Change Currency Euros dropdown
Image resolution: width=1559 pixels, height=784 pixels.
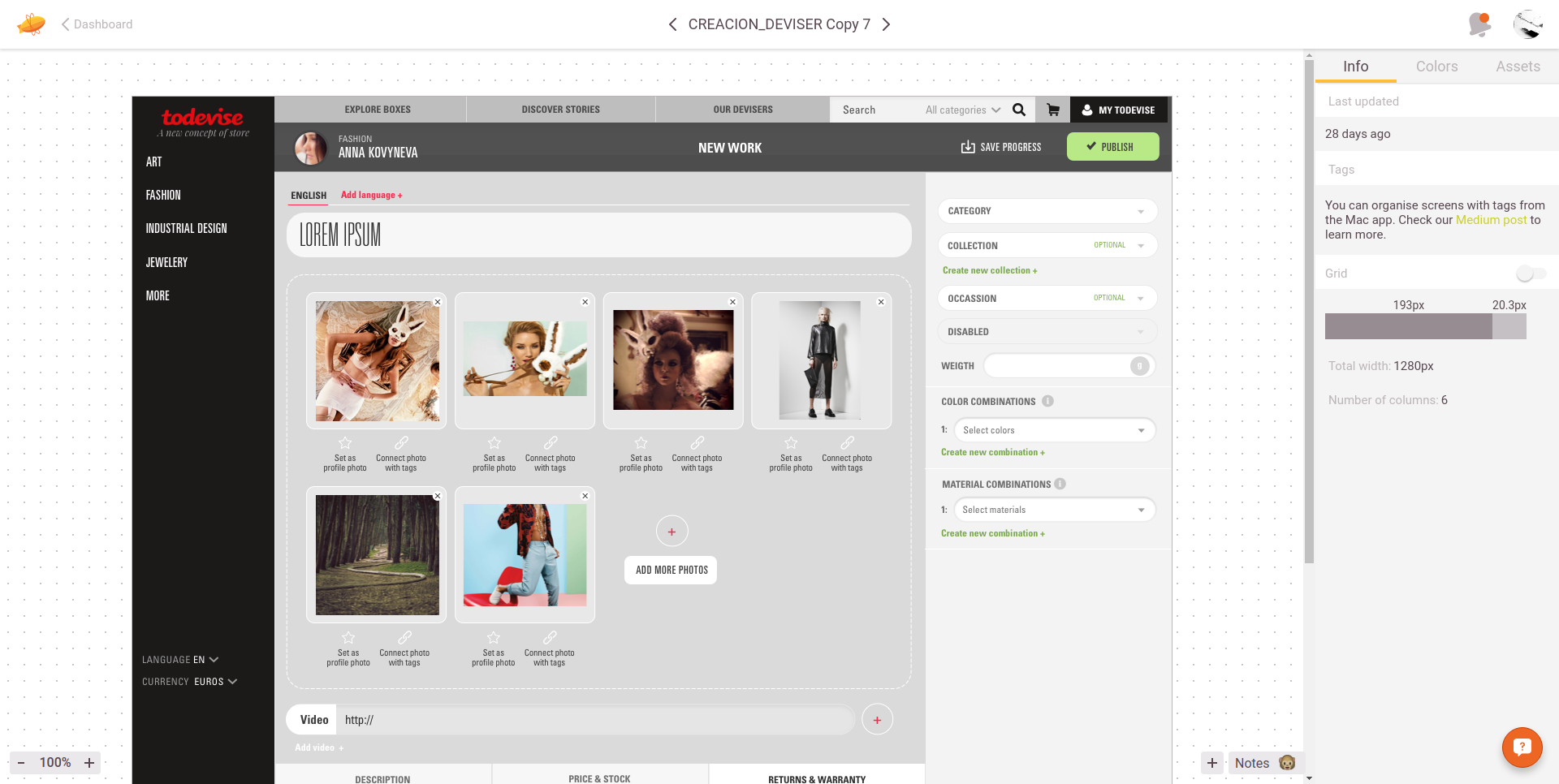point(190,682)
